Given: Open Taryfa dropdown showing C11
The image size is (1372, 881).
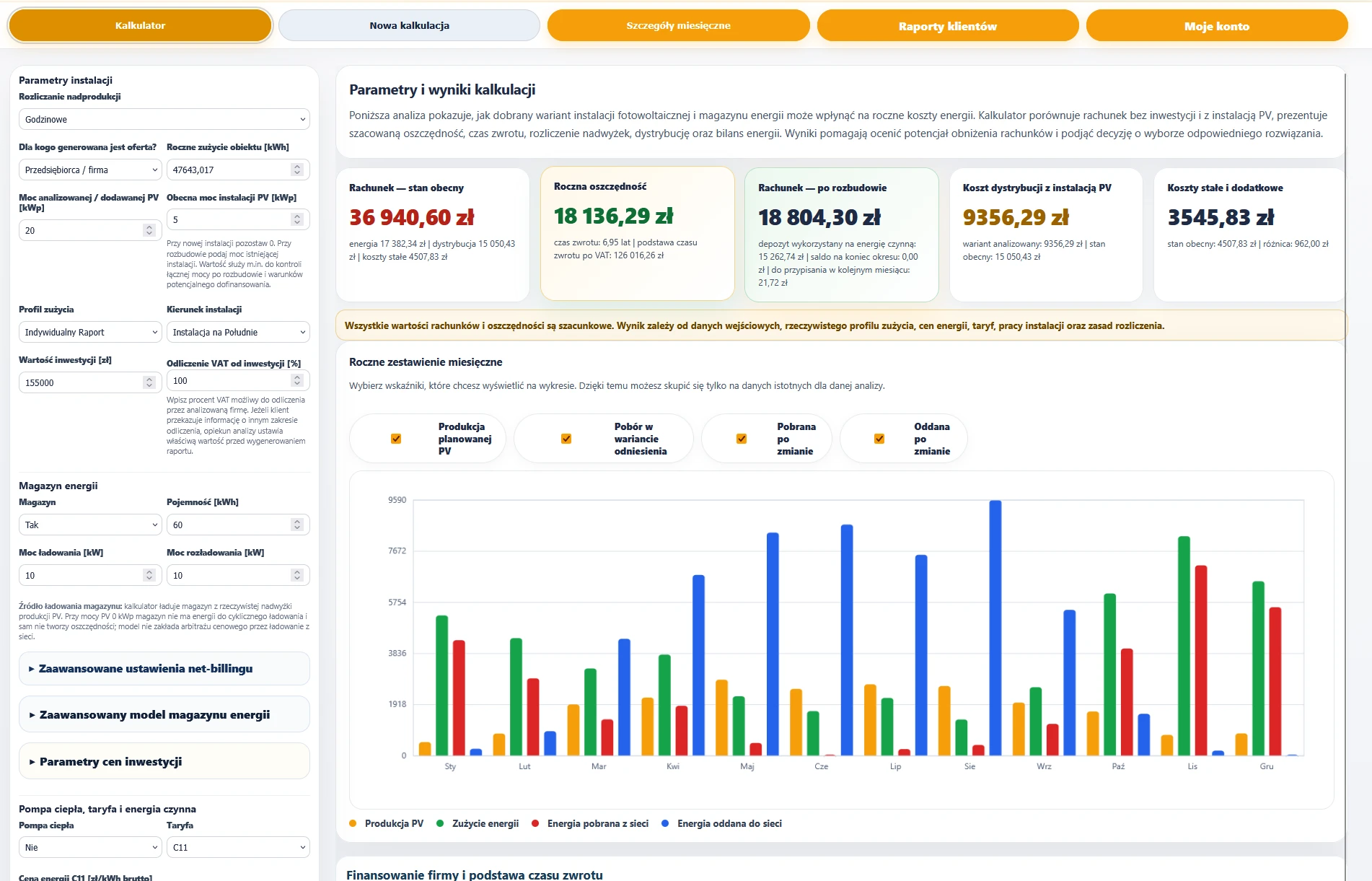Looking at the screenshot, I should (238, 847).
